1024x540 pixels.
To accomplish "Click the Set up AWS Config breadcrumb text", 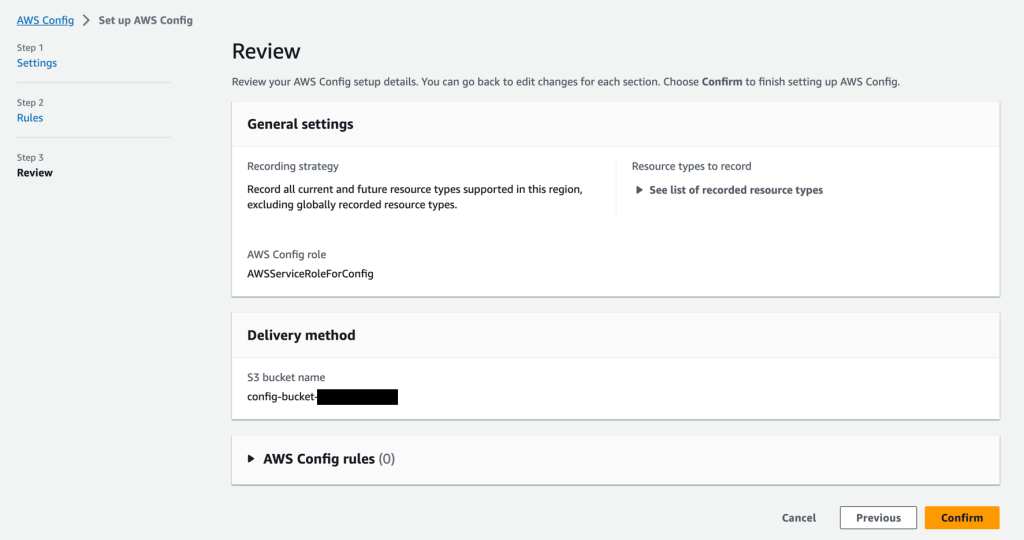I will [x=146, y=20].
